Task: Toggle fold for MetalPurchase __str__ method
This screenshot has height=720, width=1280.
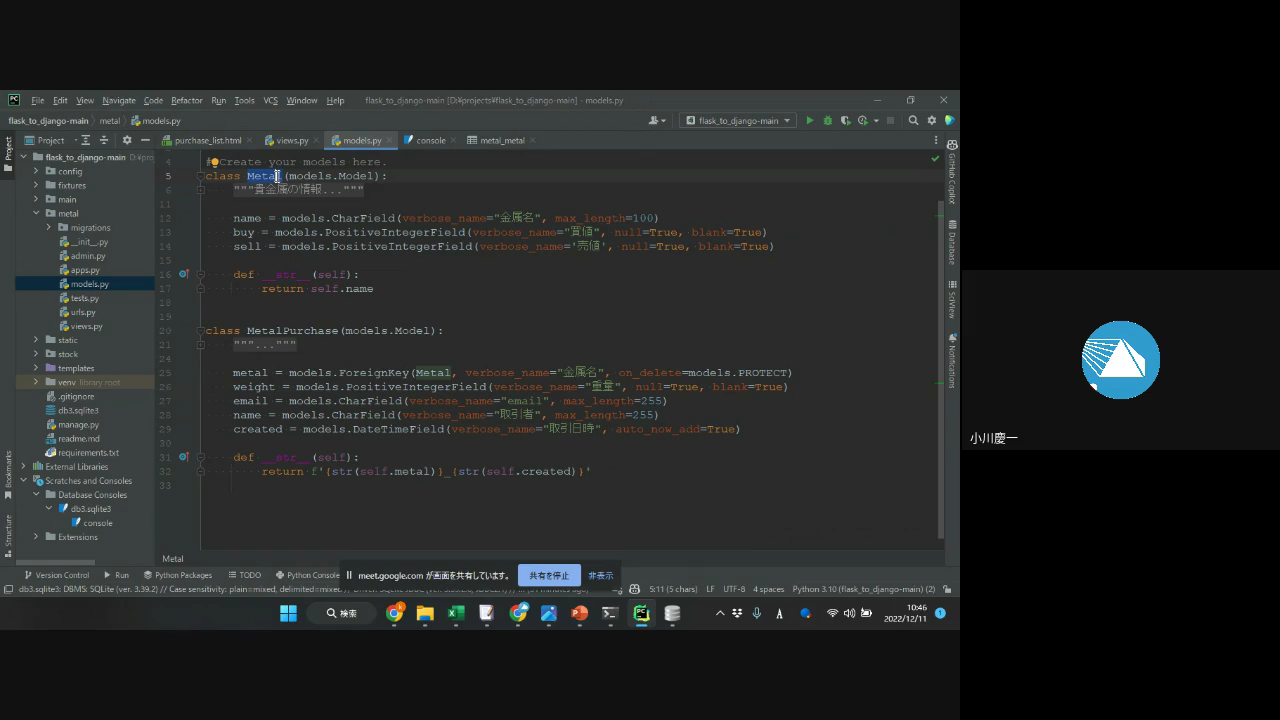Action: [x=201, y=457]
